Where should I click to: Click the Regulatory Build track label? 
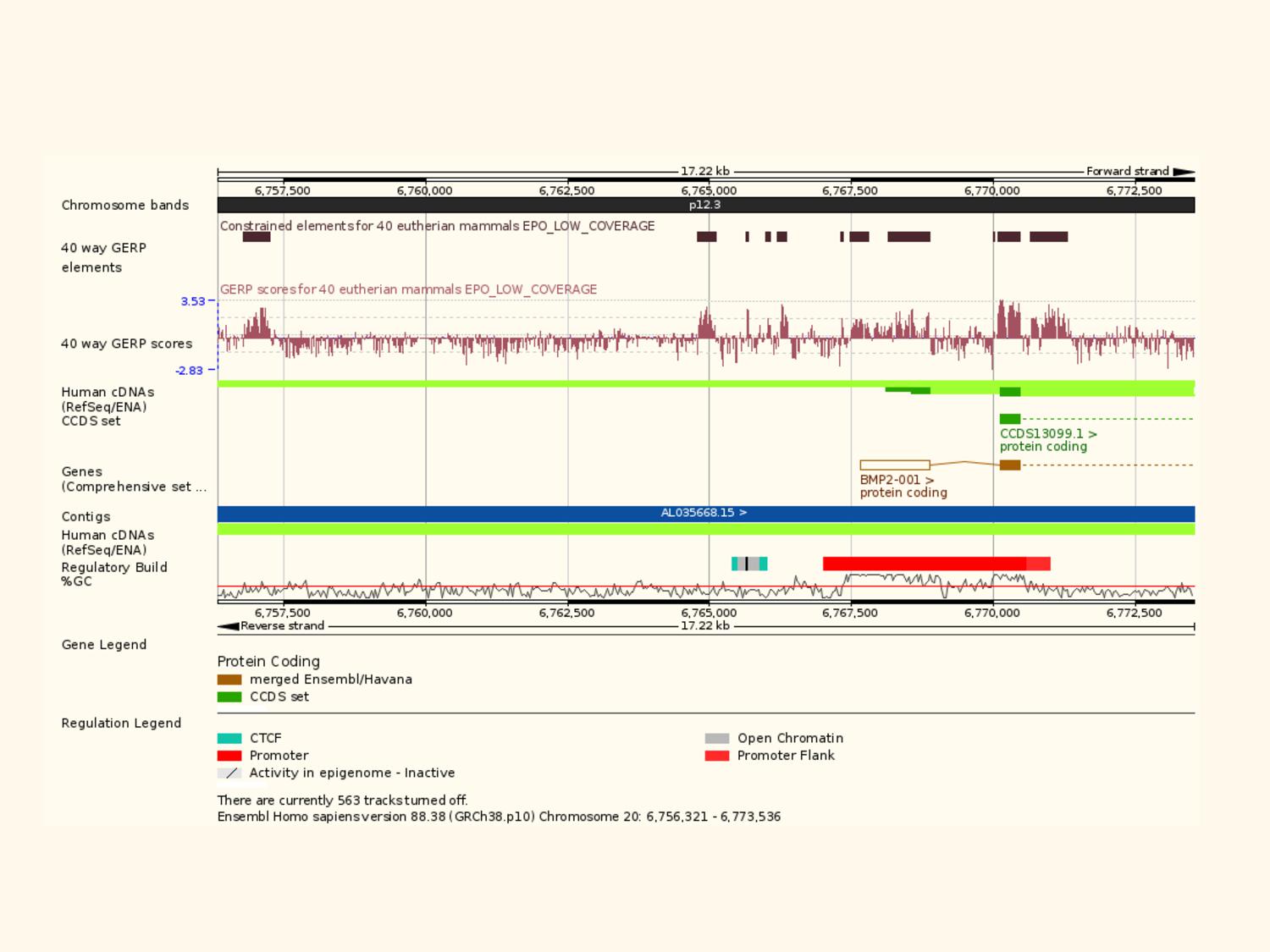114,567
